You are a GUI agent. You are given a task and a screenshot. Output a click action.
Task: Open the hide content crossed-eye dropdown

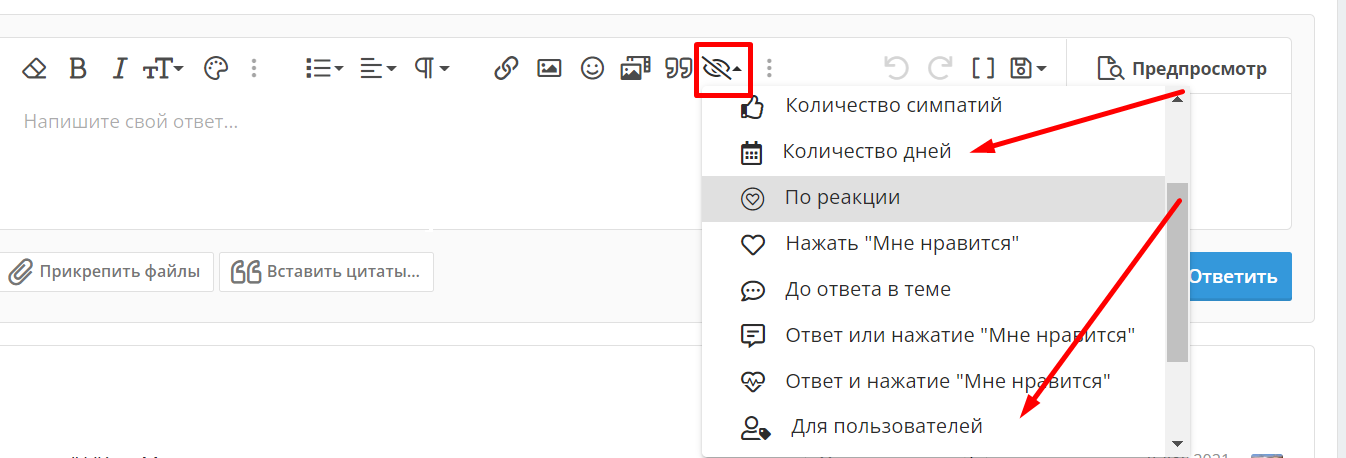722,69
